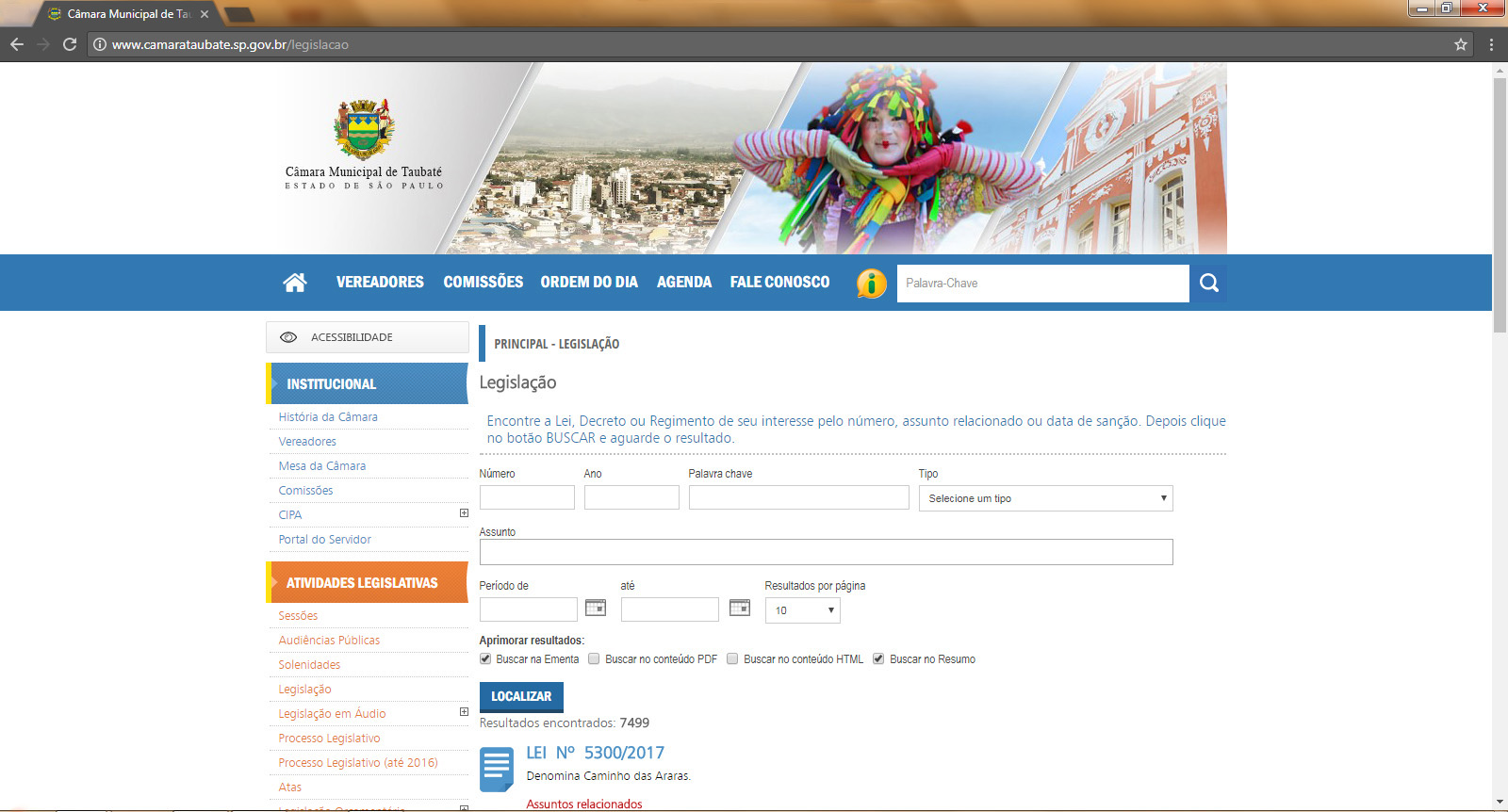Enable 'Buscar no conteúdo PDF' checkbox
The height and width of the screenshot is (812, 1508).
point(594,658)
